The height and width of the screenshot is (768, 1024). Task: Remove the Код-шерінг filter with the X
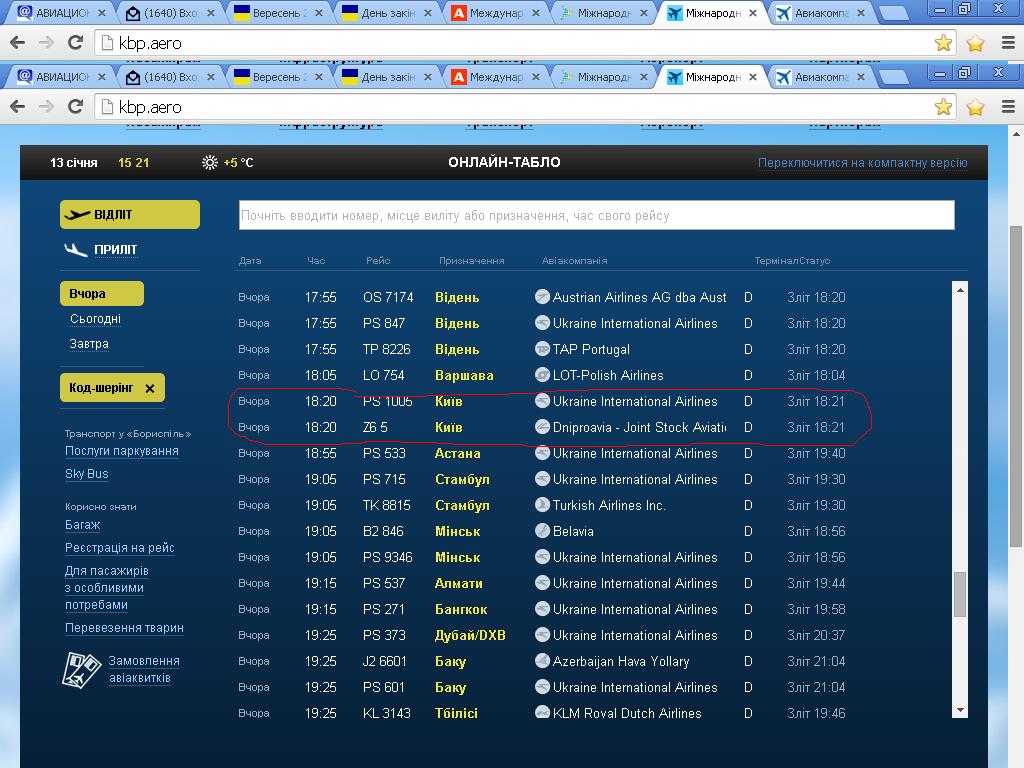coord(150,388)
